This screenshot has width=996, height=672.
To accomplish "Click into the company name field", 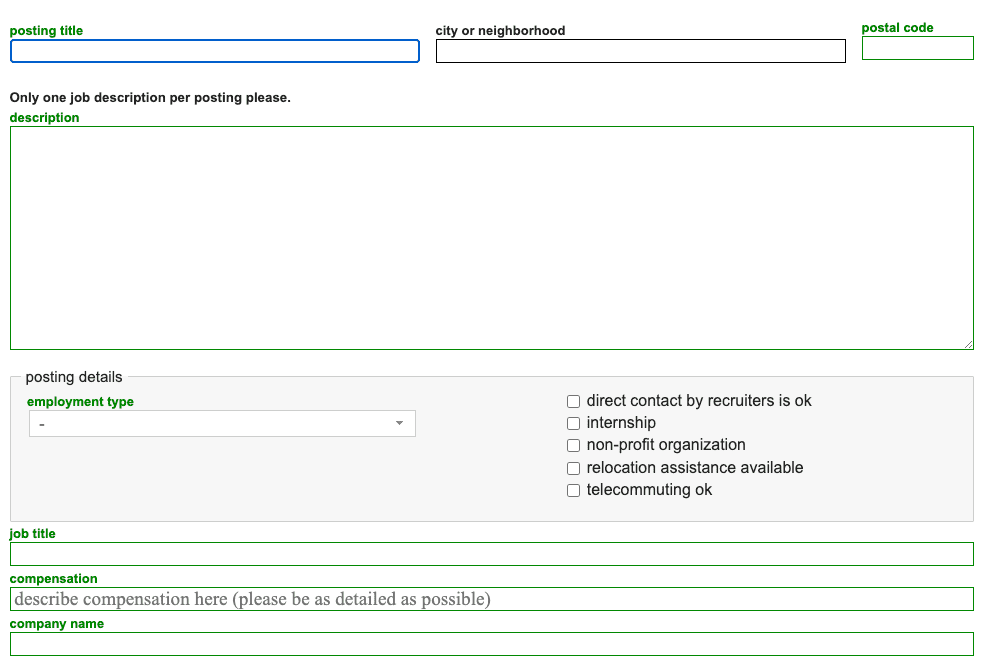I will pos(492,643).
